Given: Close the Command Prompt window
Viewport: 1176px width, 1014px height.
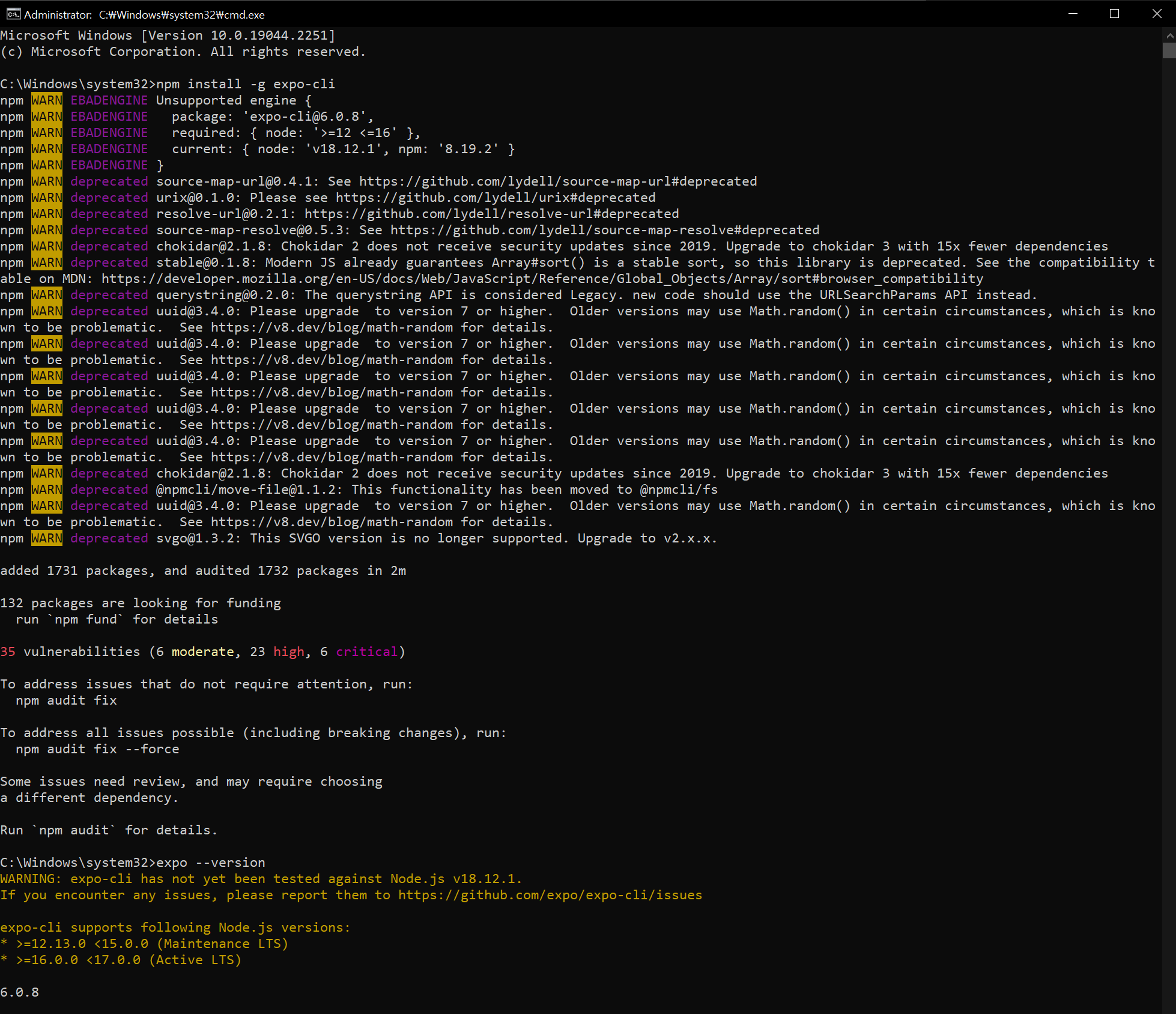Looking at the screenshot, I should [1156, 14].
